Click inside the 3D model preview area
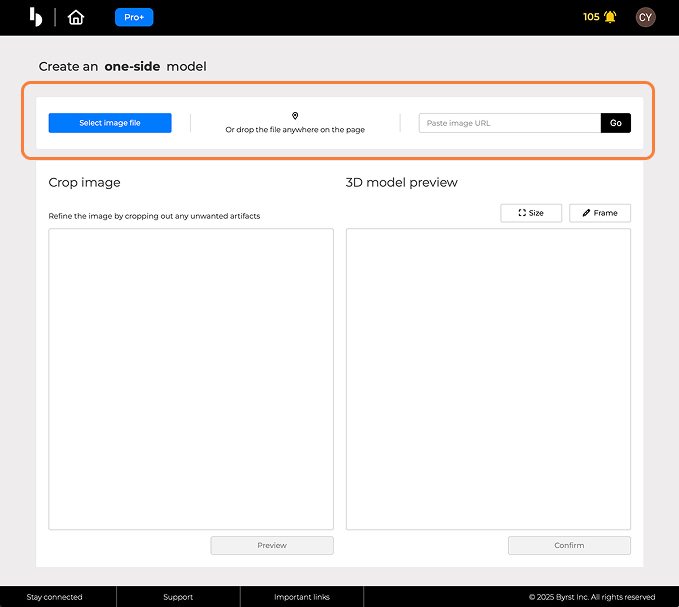Screen dimensions: 679x607 (488, 379)
